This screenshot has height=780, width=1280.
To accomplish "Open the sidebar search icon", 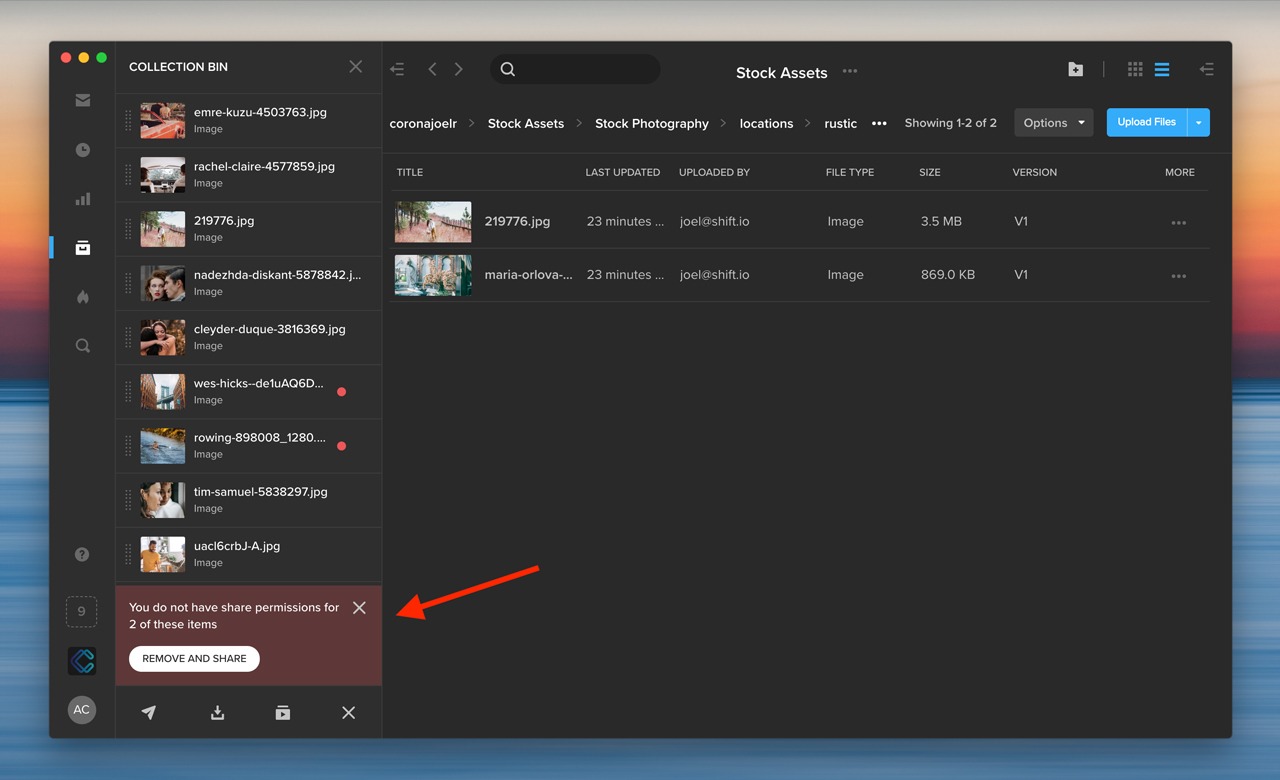I will (x=83, y=346).
